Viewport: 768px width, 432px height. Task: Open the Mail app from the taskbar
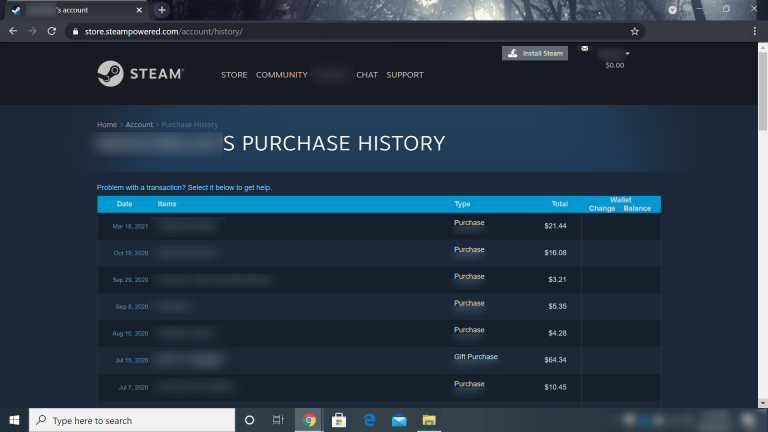point(399,420)
